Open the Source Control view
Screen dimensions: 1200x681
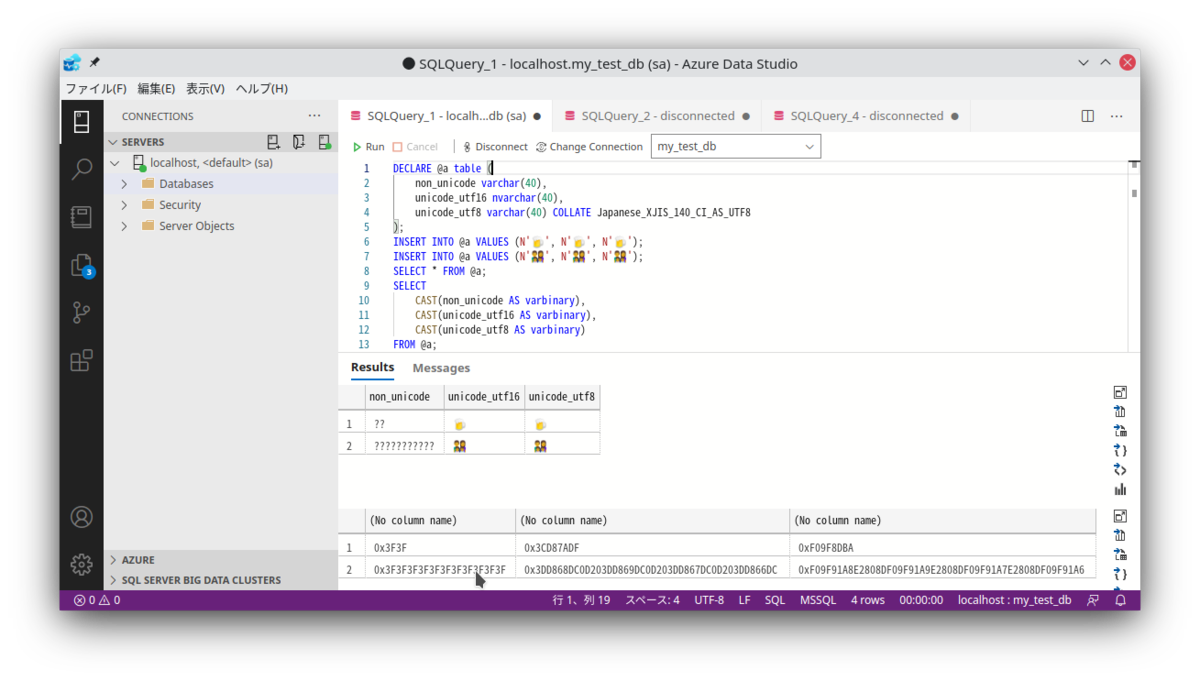coord(82,313)
